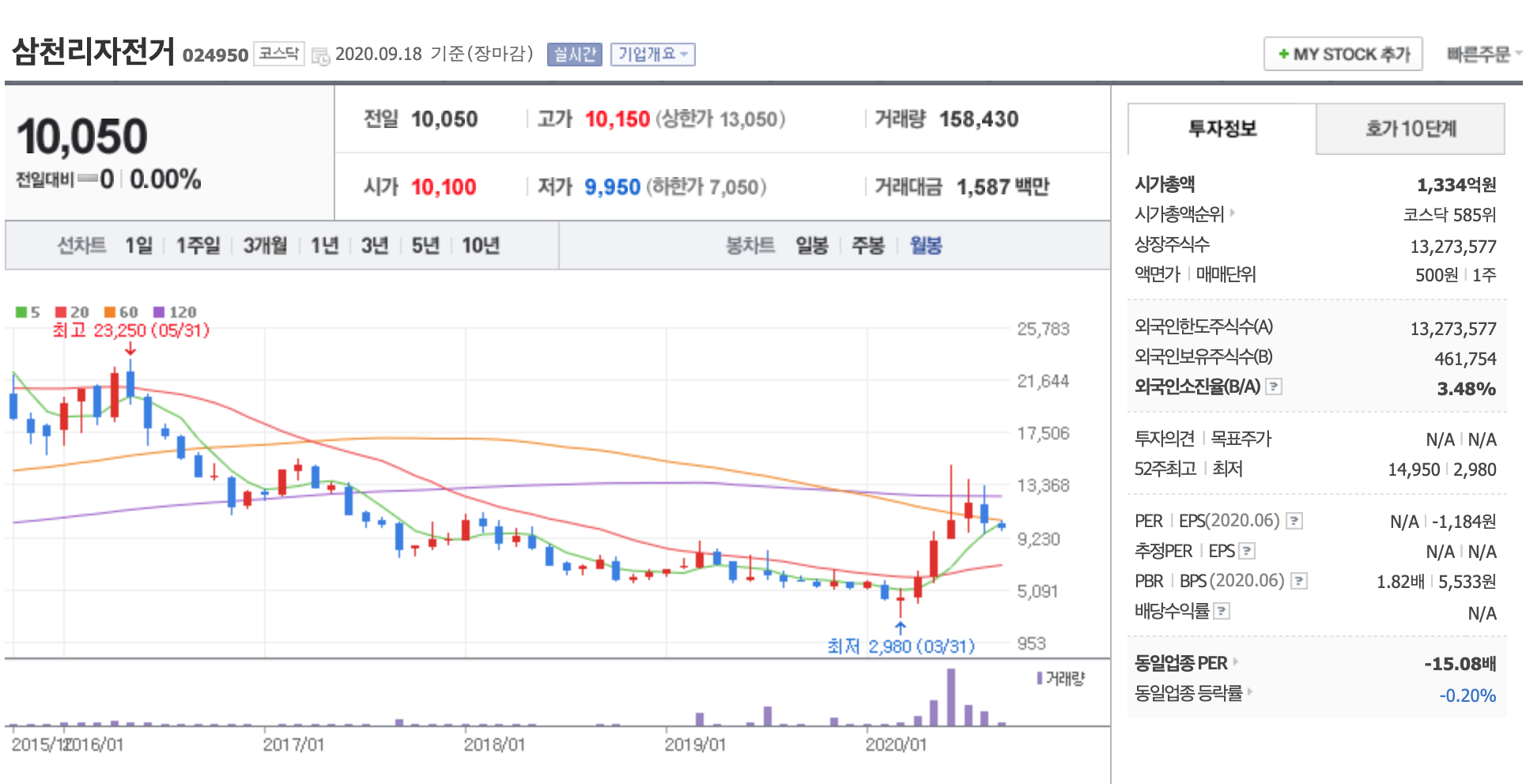Click the 2017/01 axis label
The width and height of the screenshot is (1526, 784).
(293, 744)
